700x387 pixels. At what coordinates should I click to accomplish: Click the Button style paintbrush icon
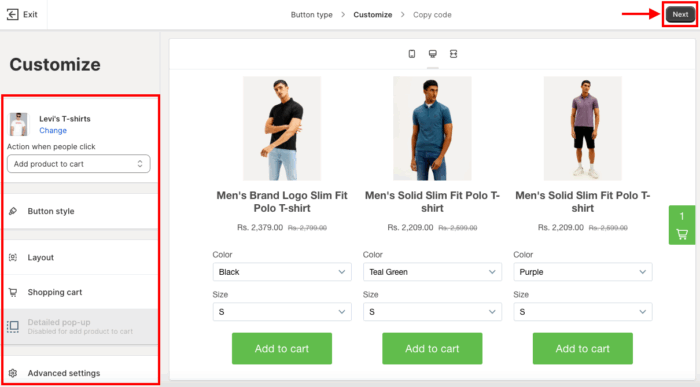coord(13,211)
